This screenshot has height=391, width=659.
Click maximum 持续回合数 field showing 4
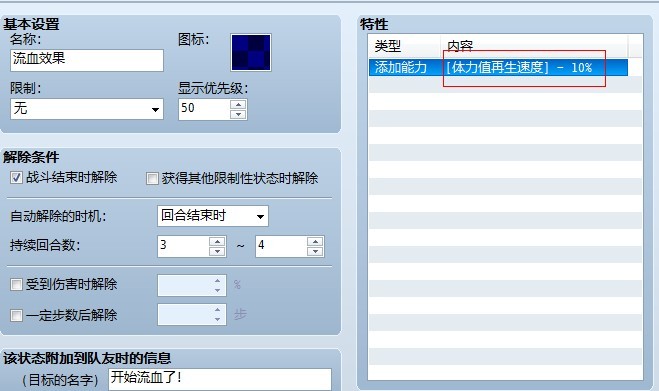pyautogui.click(x=281, y=246)
